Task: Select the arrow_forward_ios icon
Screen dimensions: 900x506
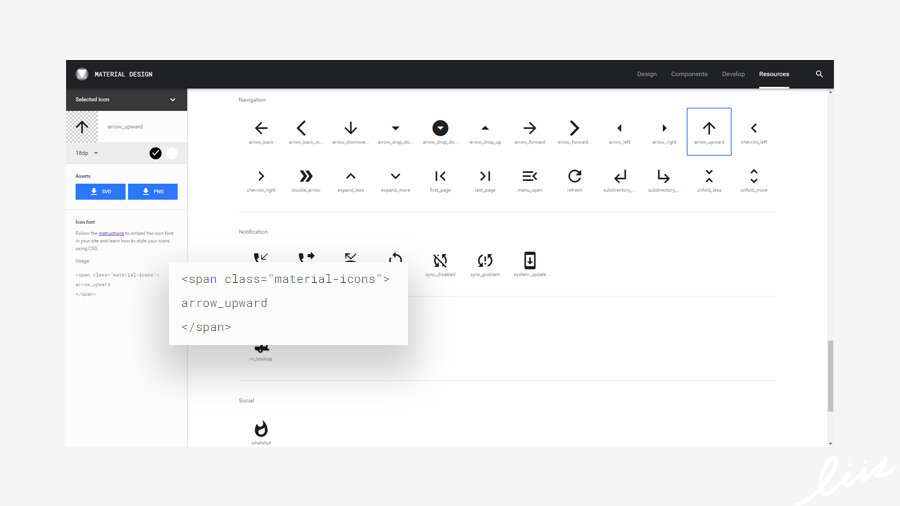Action: pos(575,128)
